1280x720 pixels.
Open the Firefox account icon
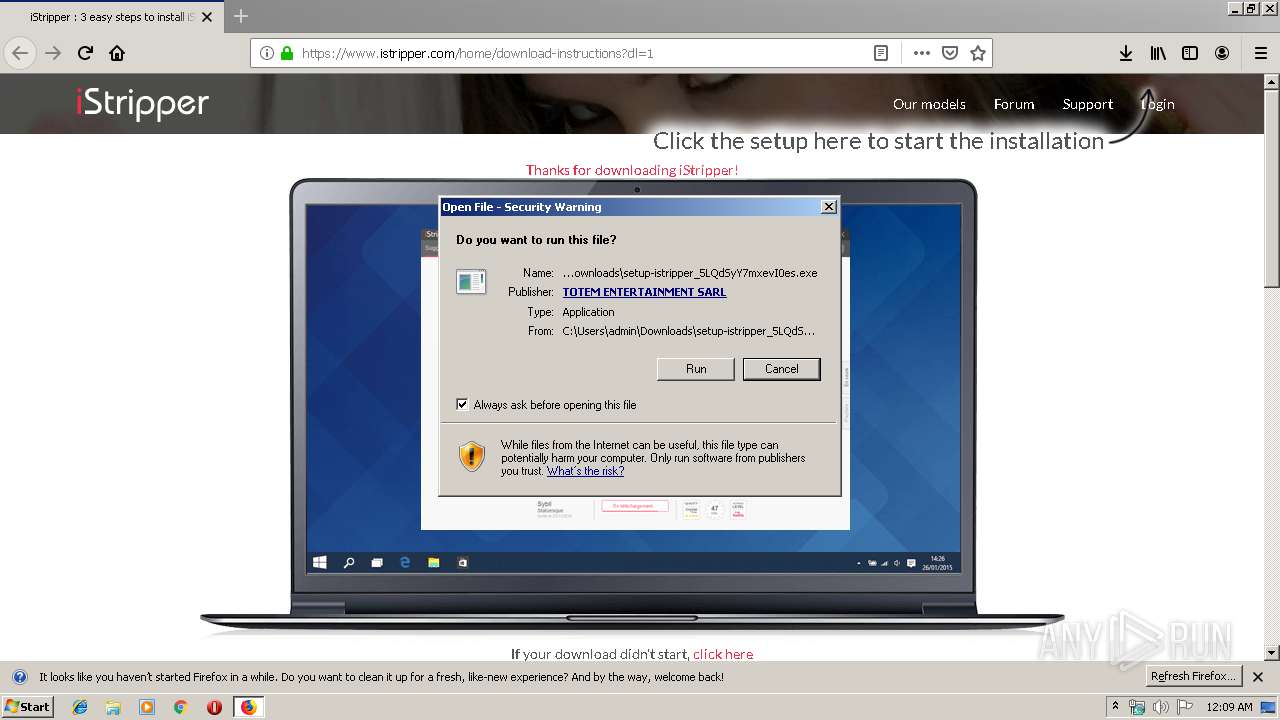[1222, 53]
